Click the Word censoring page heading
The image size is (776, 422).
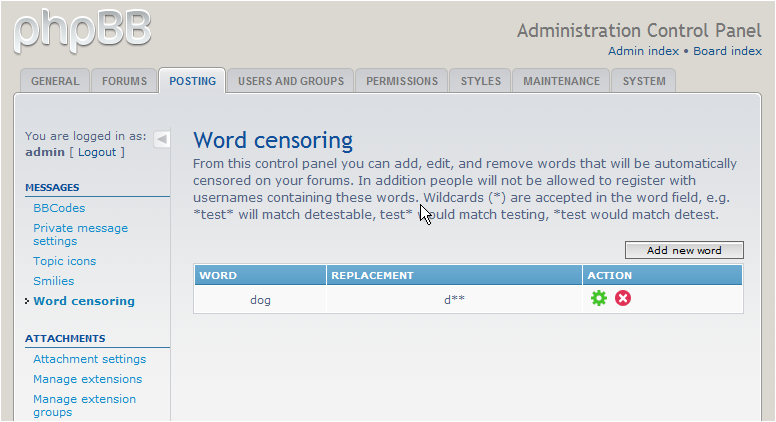[273, 141]
